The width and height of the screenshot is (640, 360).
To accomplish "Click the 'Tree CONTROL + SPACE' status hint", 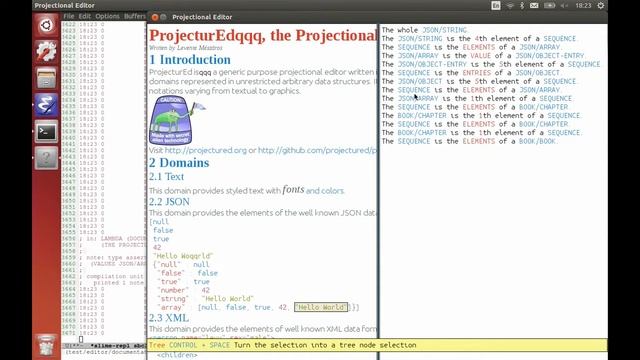I will (x=282, y=345).
